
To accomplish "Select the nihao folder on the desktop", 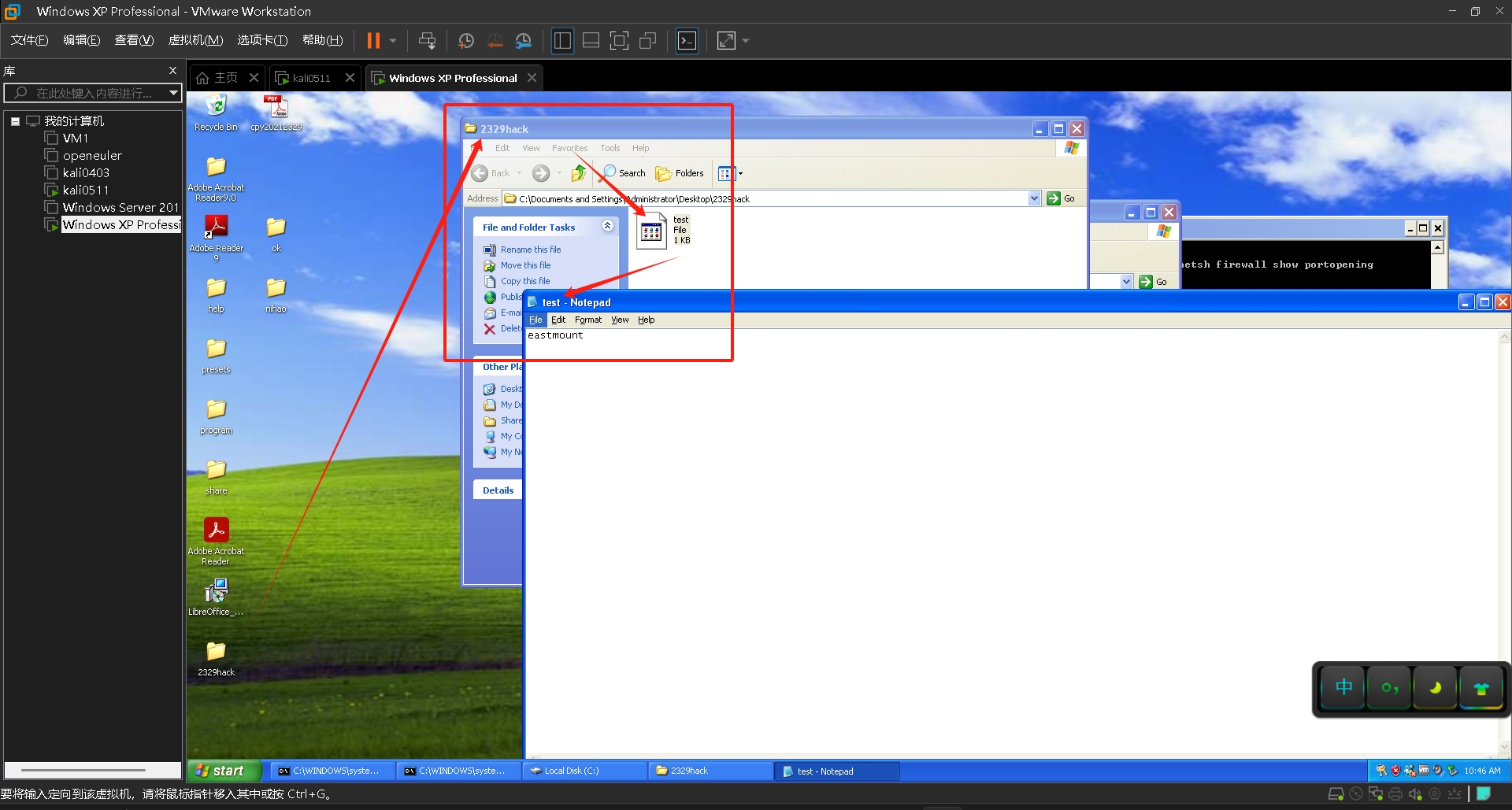I will 276,295.
